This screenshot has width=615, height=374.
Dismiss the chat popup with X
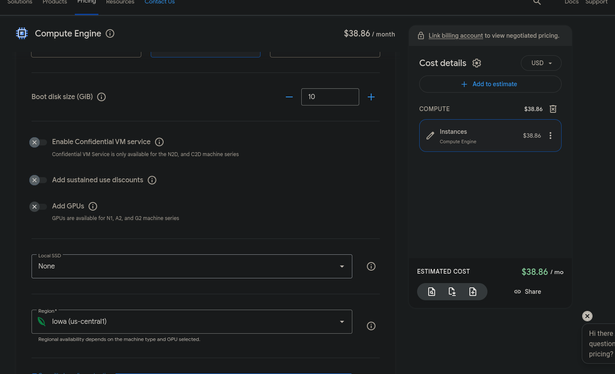click(587, 316)
